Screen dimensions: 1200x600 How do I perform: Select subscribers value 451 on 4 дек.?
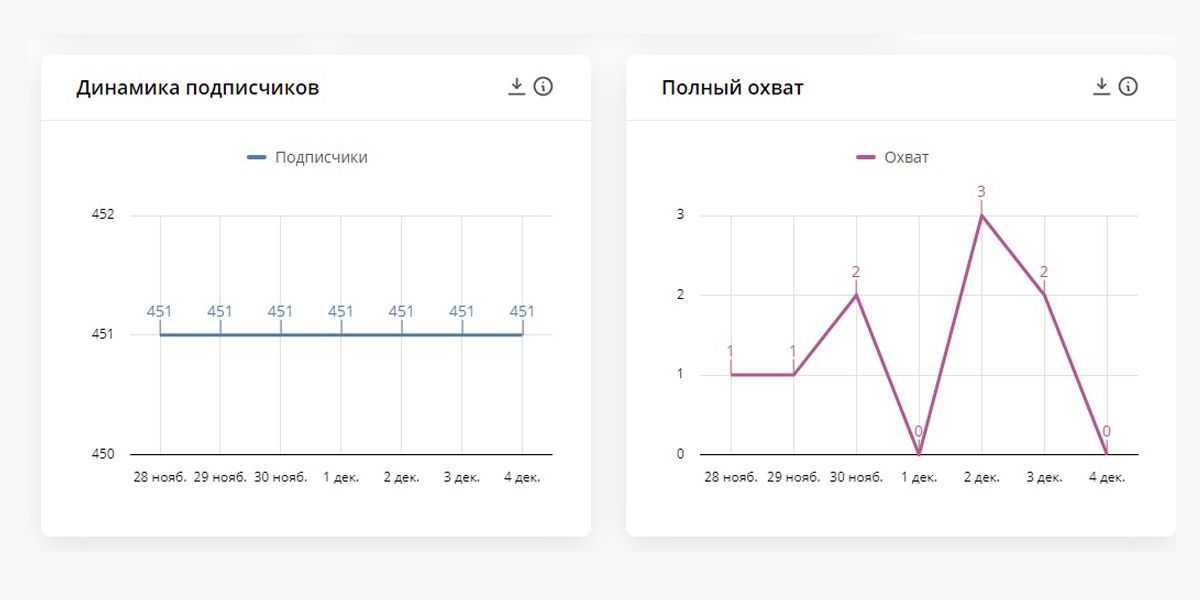522,311
